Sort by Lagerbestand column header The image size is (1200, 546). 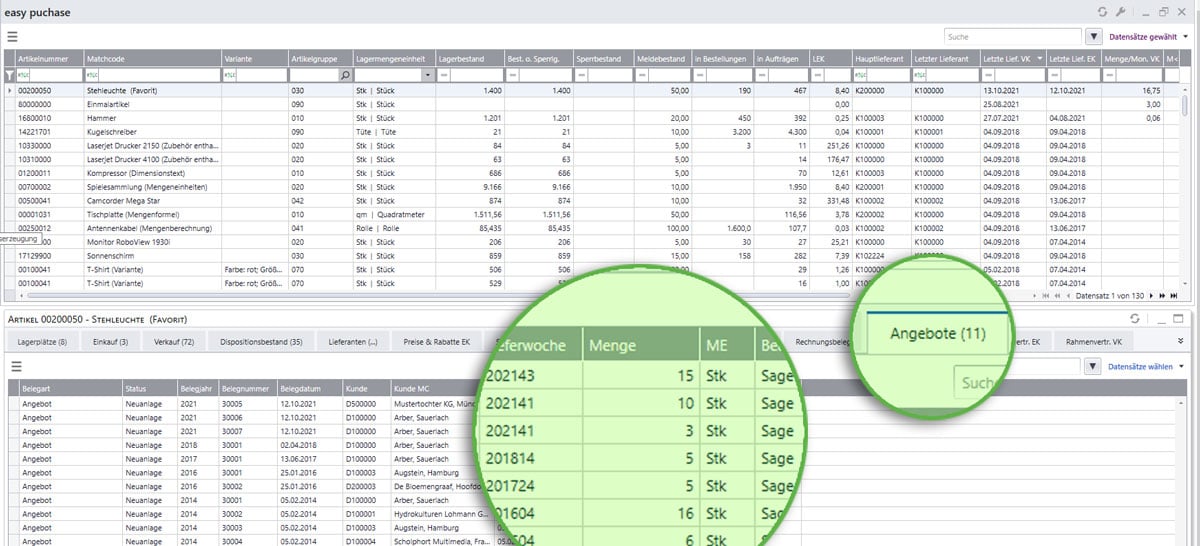[470, 59]
